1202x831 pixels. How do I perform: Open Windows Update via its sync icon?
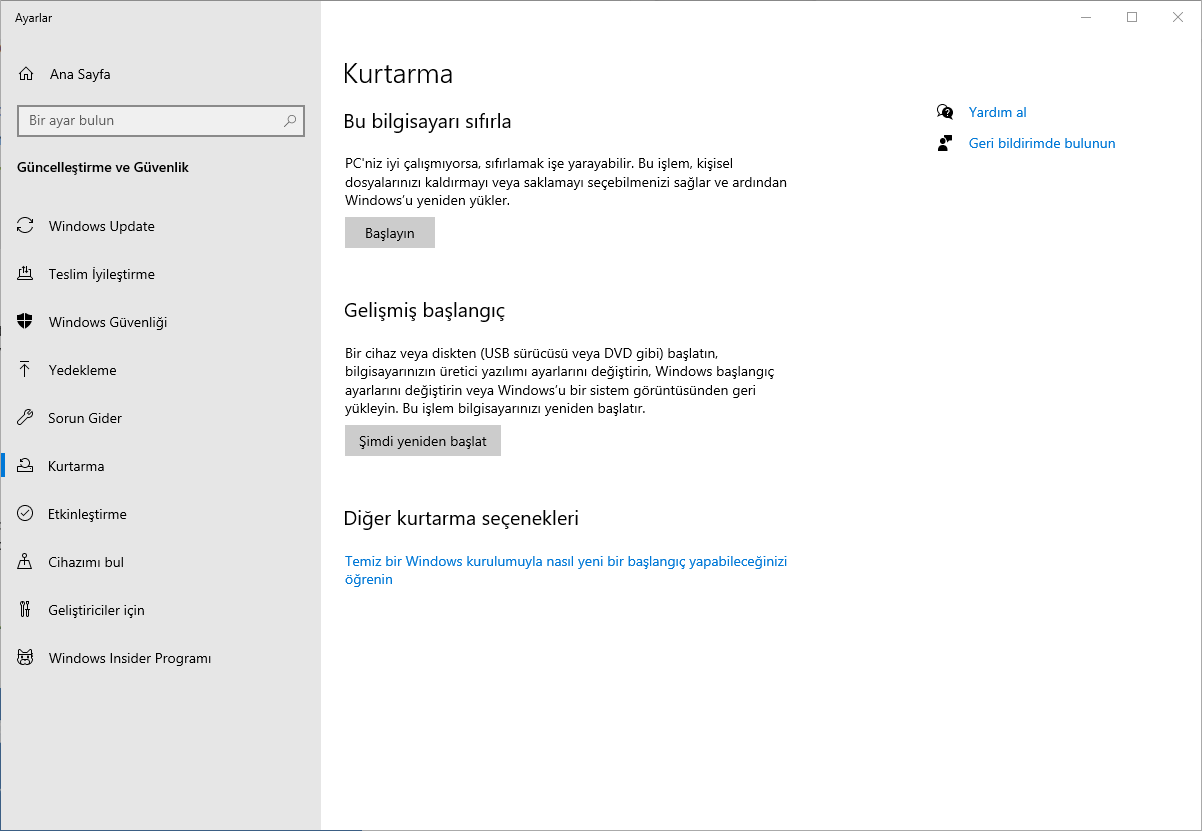26,226
